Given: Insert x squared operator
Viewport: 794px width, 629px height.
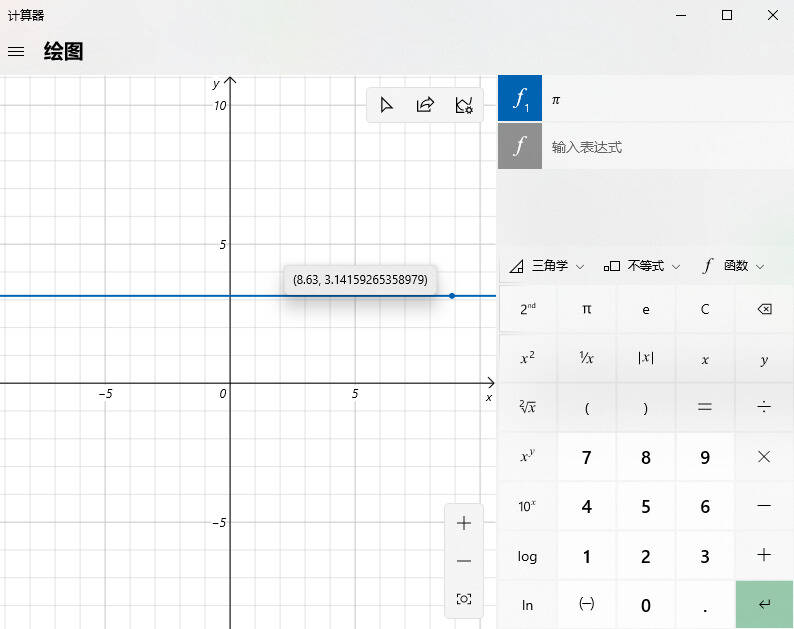Looking at the screenshot, I should (x=528, y=358).
